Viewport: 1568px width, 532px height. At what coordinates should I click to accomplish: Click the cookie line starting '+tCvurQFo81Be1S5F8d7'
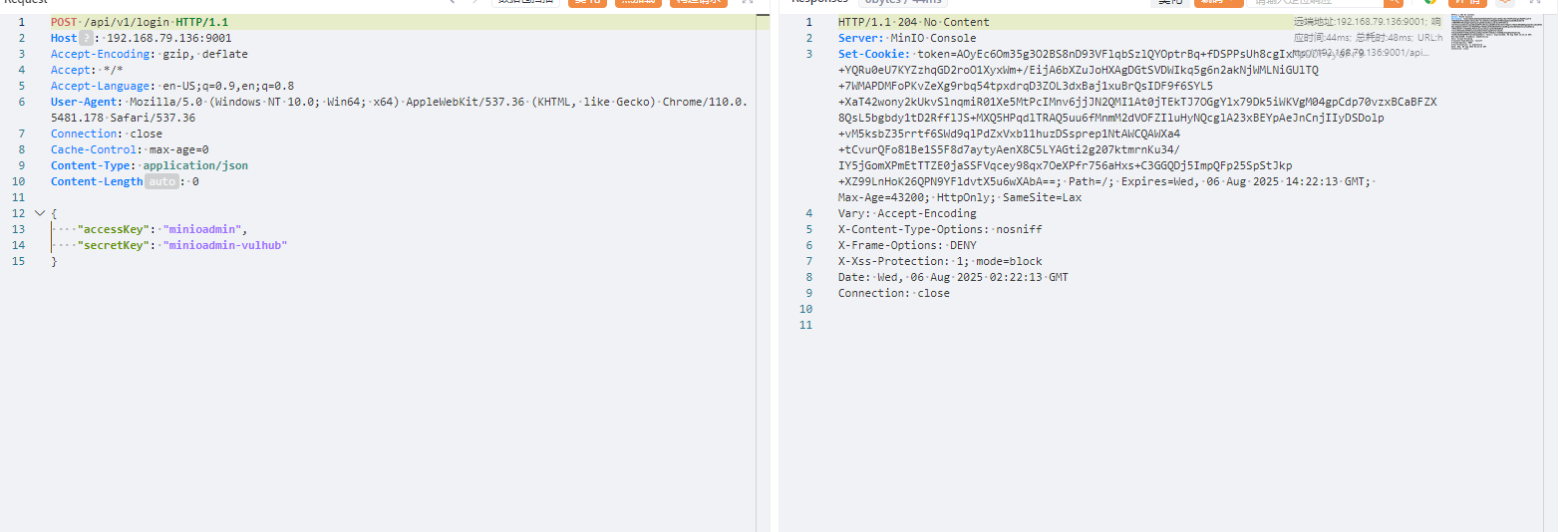(1009, 149)
